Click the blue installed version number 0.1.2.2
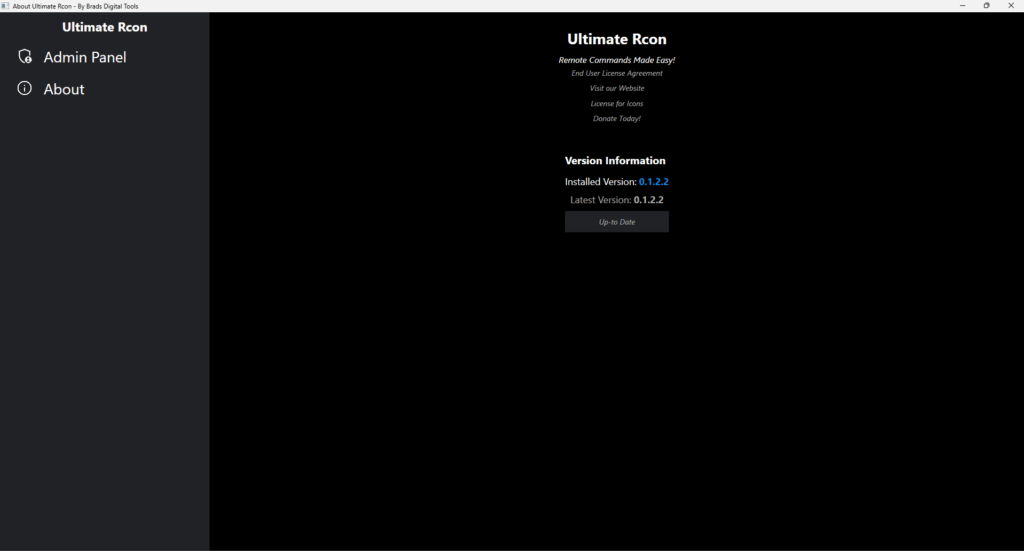The image size is (1024, 551). click(654, 181)
